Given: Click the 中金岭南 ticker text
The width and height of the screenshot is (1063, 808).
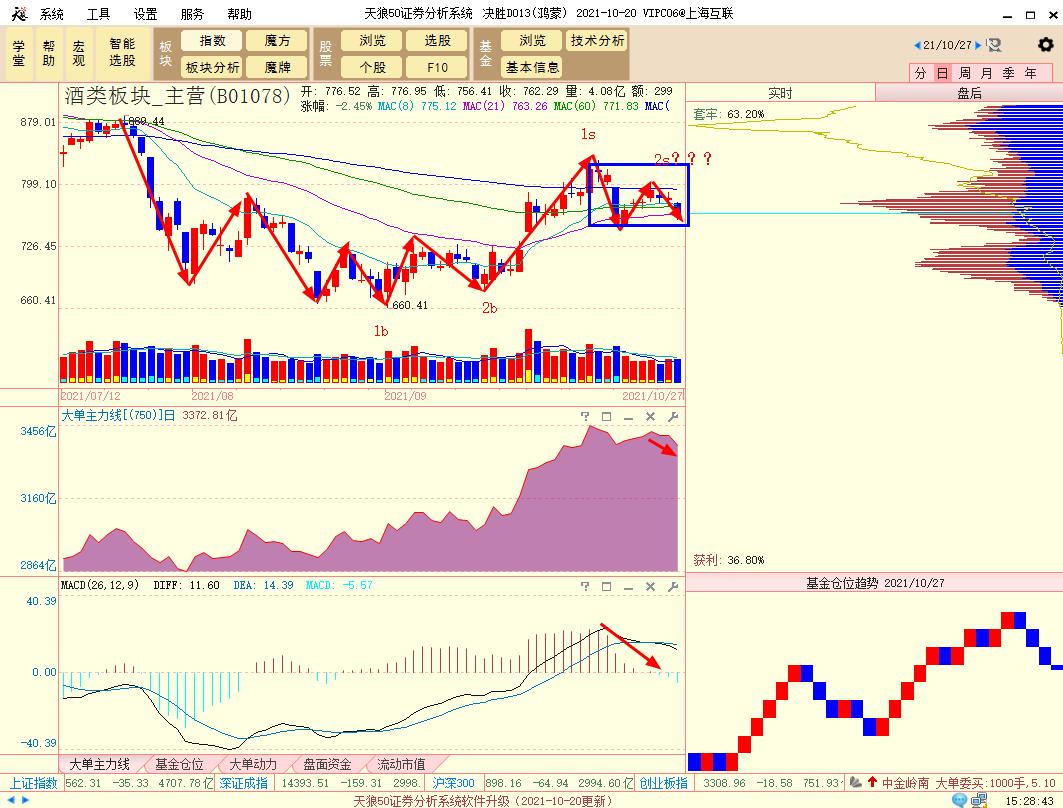Looking at the screenshot, I should [905, 783].
